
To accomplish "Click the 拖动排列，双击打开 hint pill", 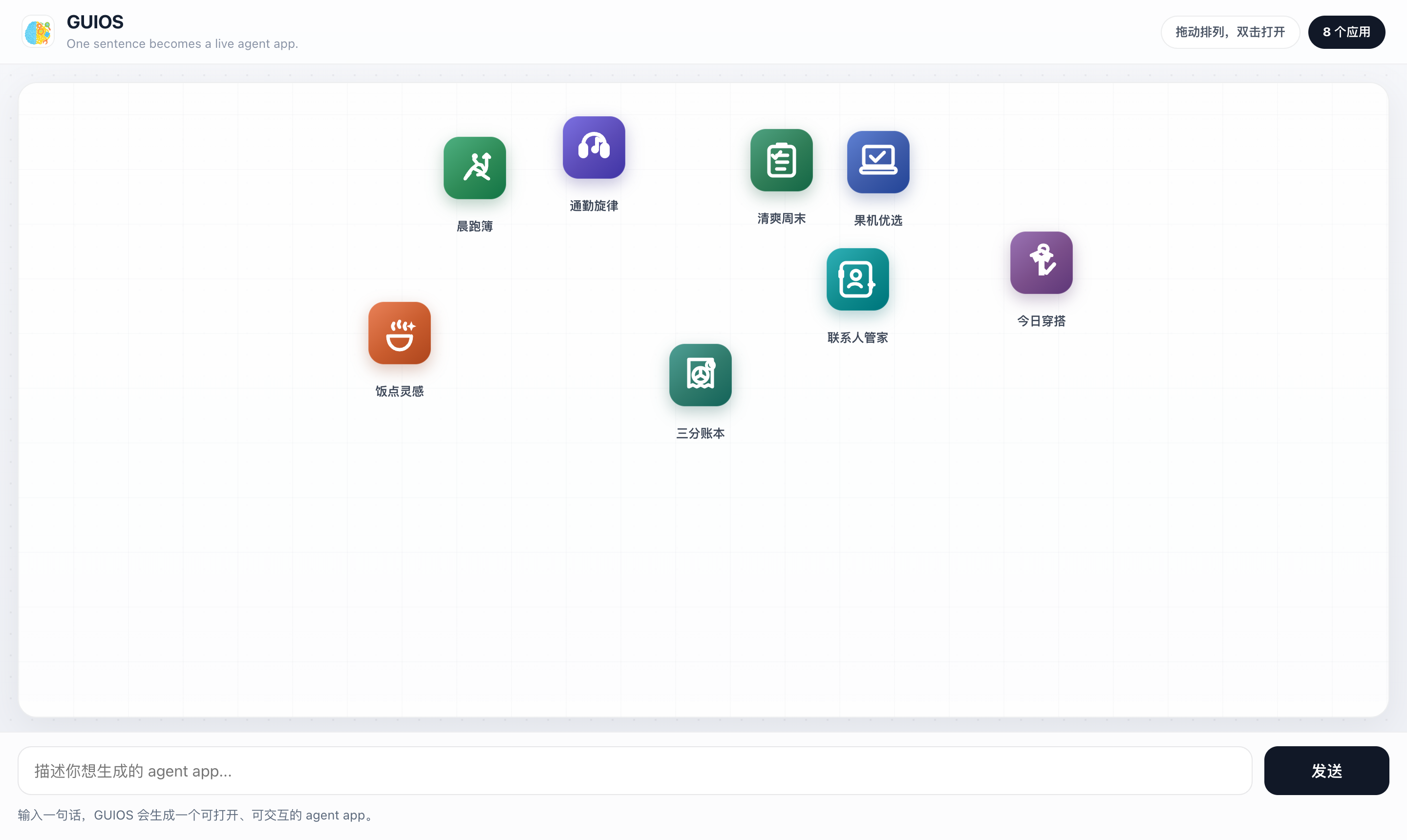I will pos(1230,32).
